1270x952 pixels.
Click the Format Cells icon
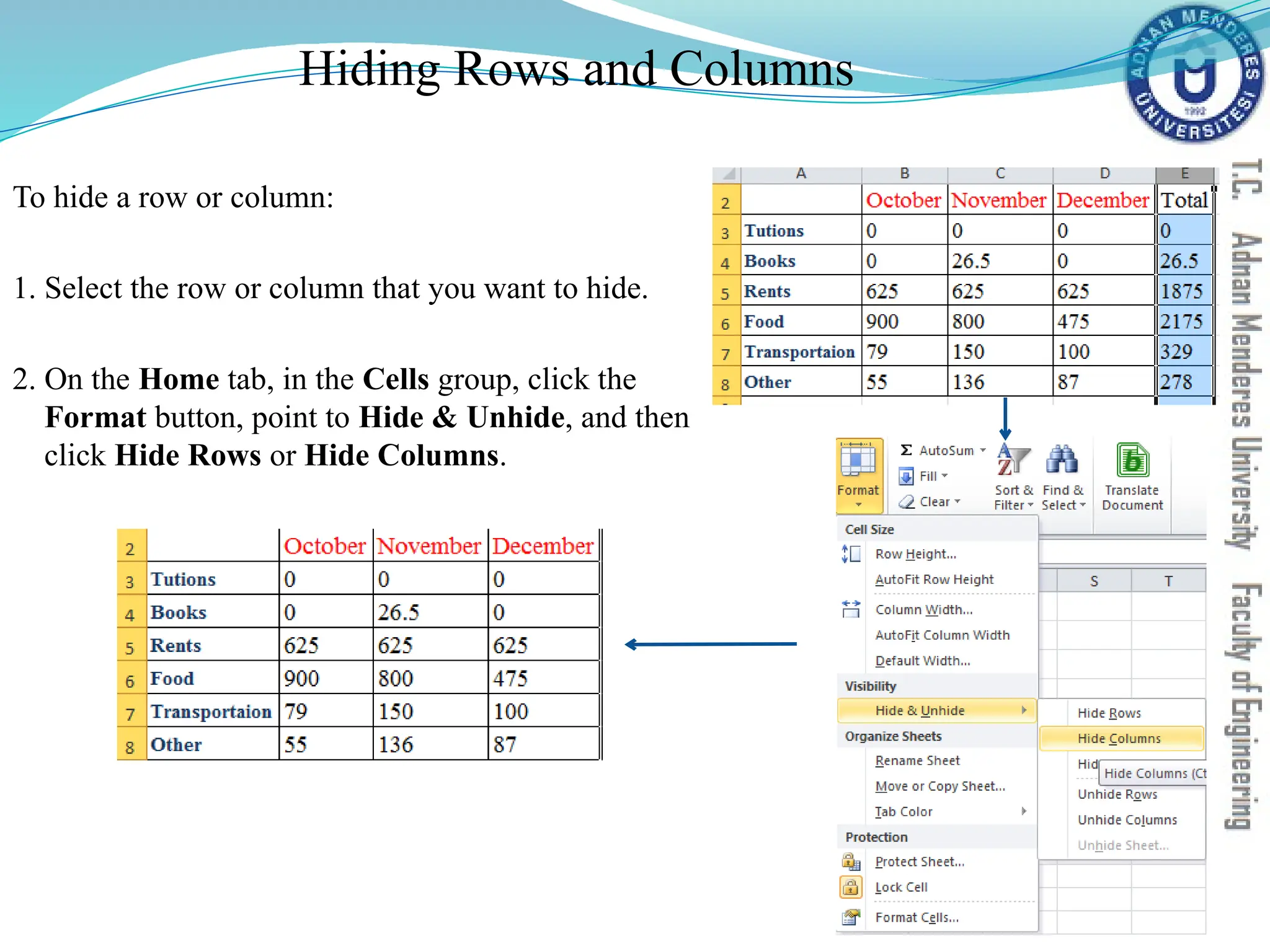coord(851,917)
